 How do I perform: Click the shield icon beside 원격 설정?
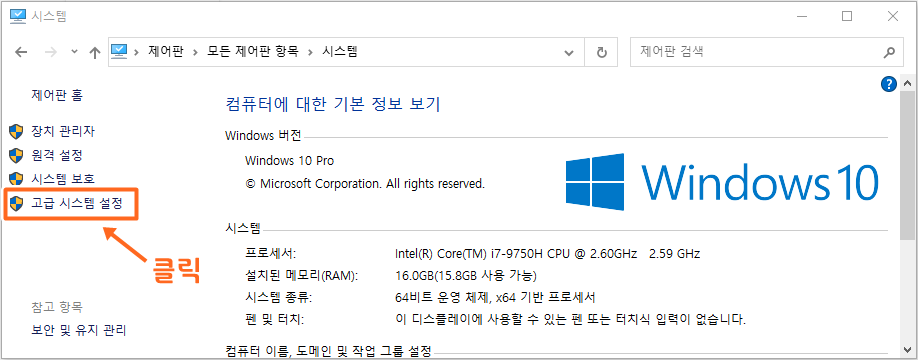coord(16,155)
